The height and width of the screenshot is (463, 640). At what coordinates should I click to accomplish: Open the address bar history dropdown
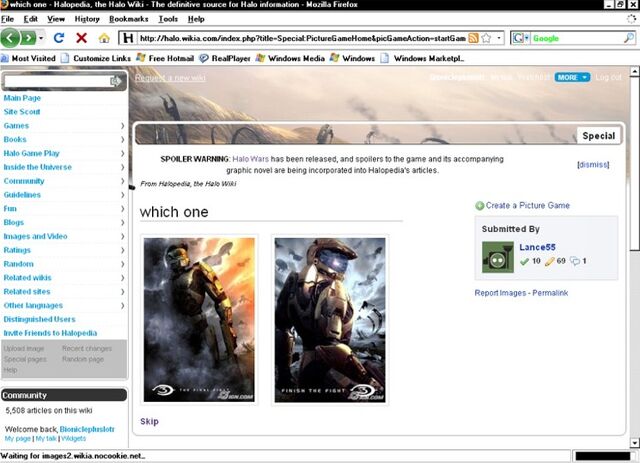coord(499,38)
